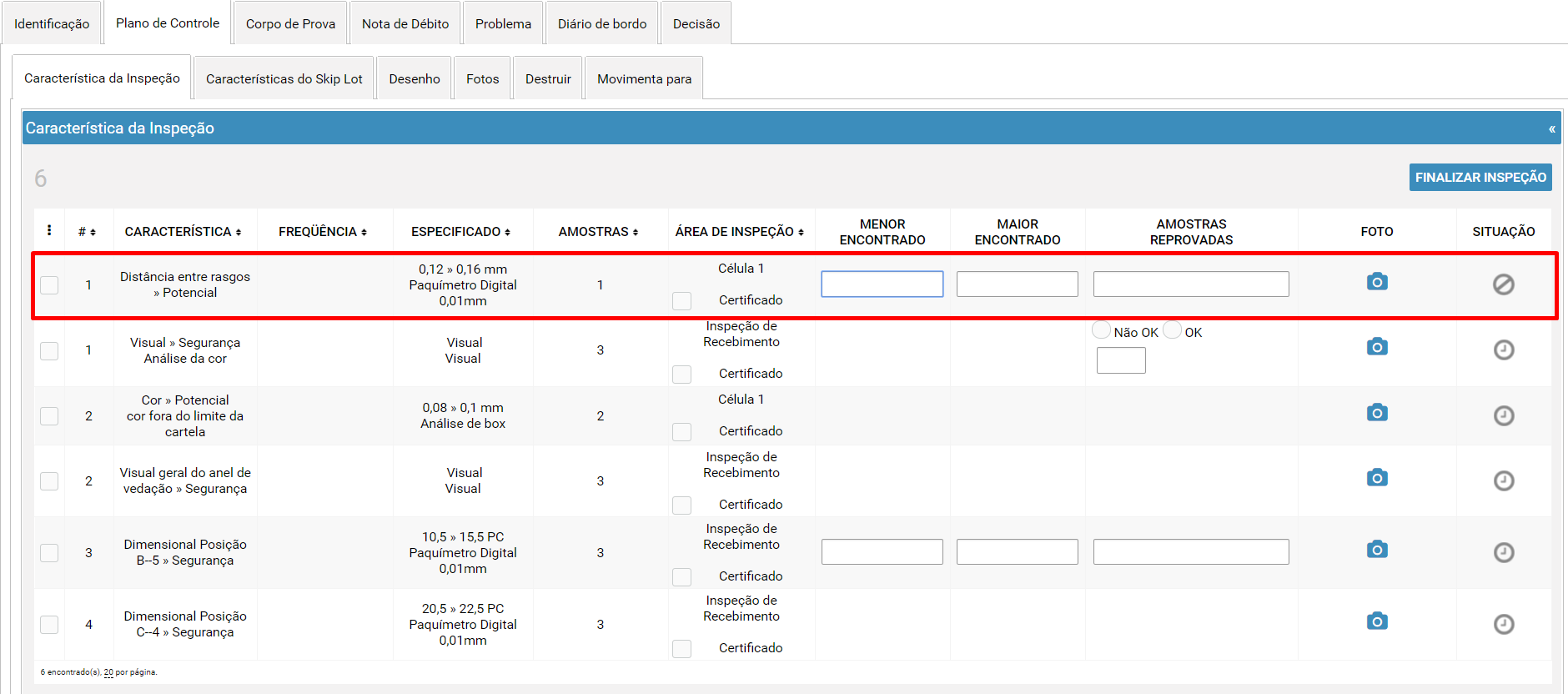Open photo camera for Cor Potencial row
Image resolution: width=1568 pixels, height=694 pixels.
click(x=1377, y=412)
